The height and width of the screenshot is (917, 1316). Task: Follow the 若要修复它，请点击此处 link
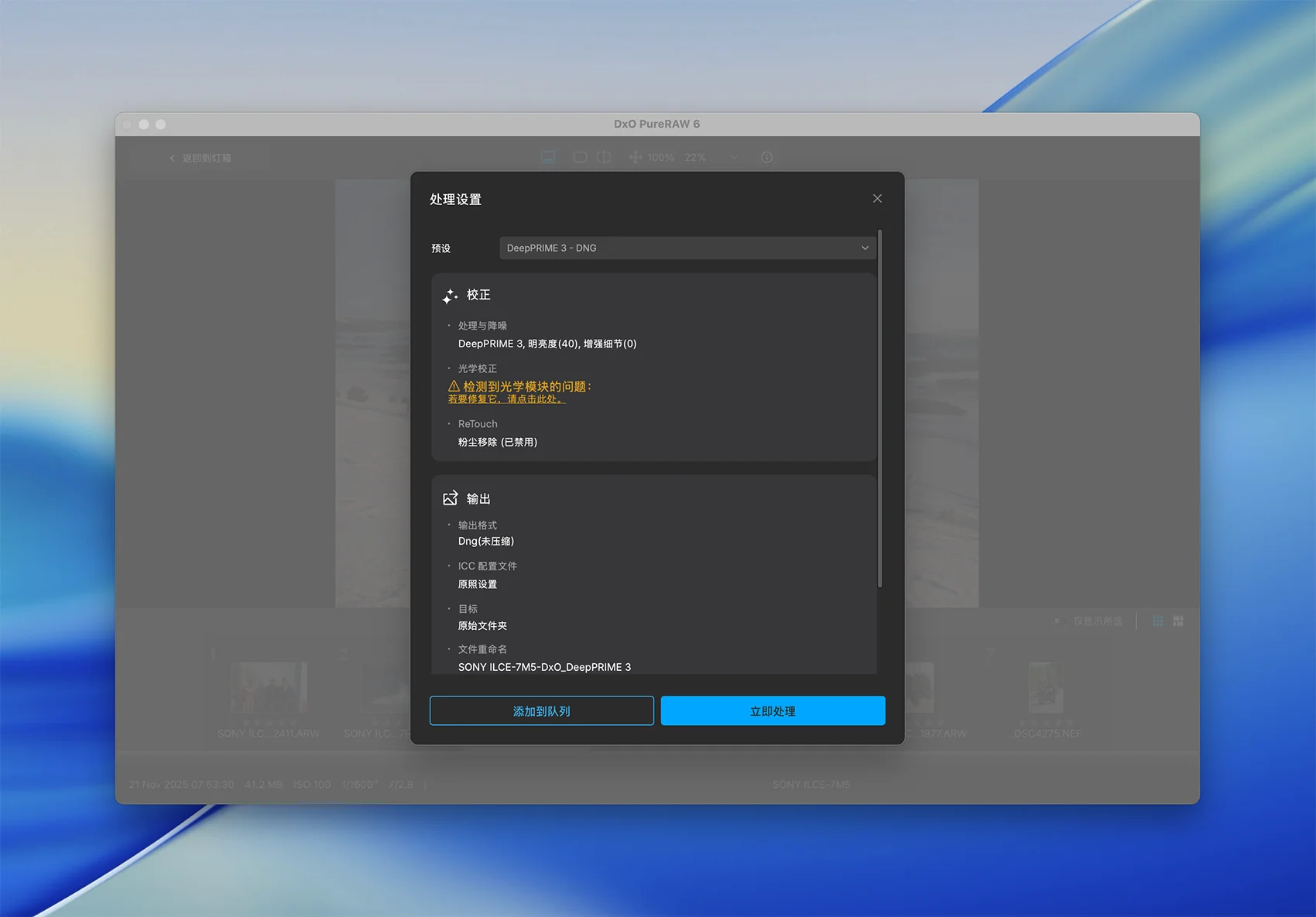(506, 399)
